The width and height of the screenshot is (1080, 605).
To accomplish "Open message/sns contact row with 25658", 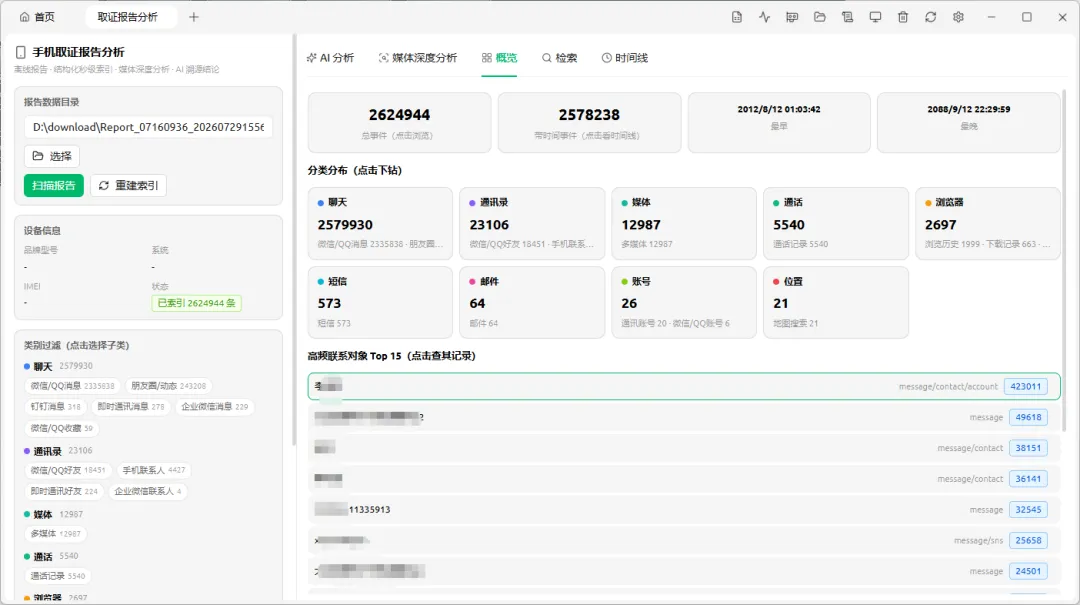I will tap(684, 540).
